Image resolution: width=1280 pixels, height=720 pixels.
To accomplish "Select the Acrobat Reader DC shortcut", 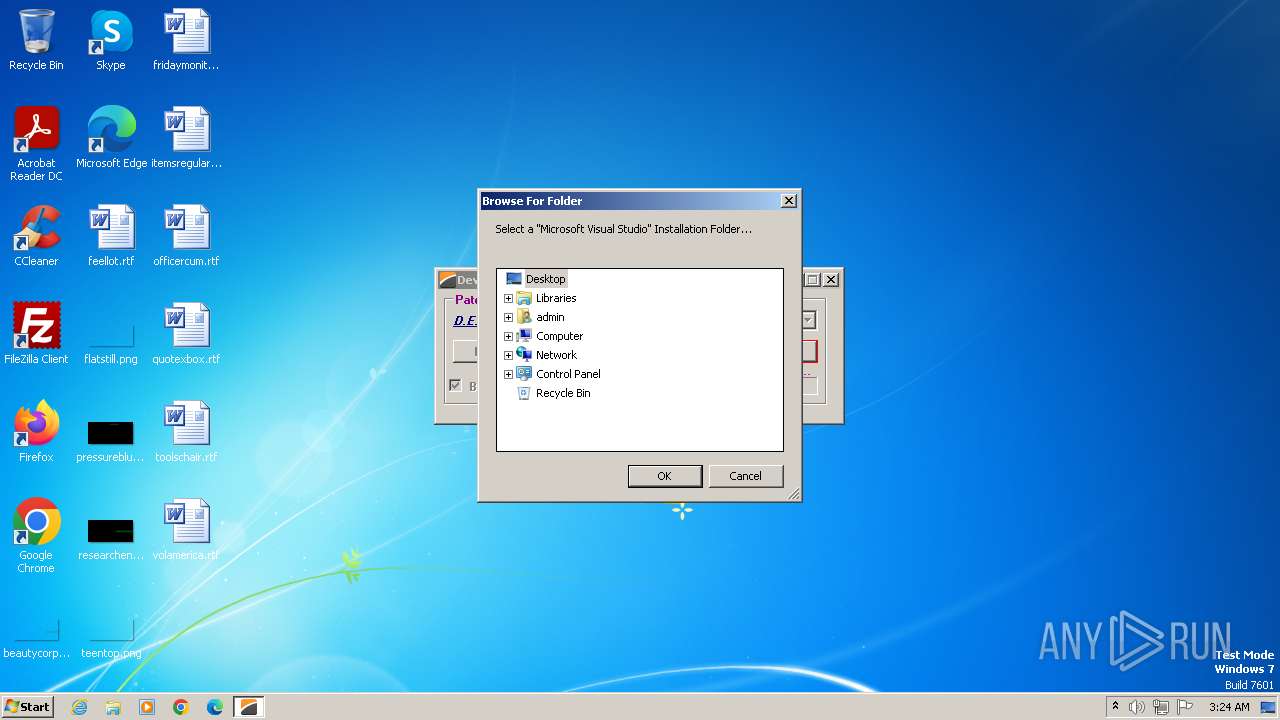I will (x=36, y=144).
